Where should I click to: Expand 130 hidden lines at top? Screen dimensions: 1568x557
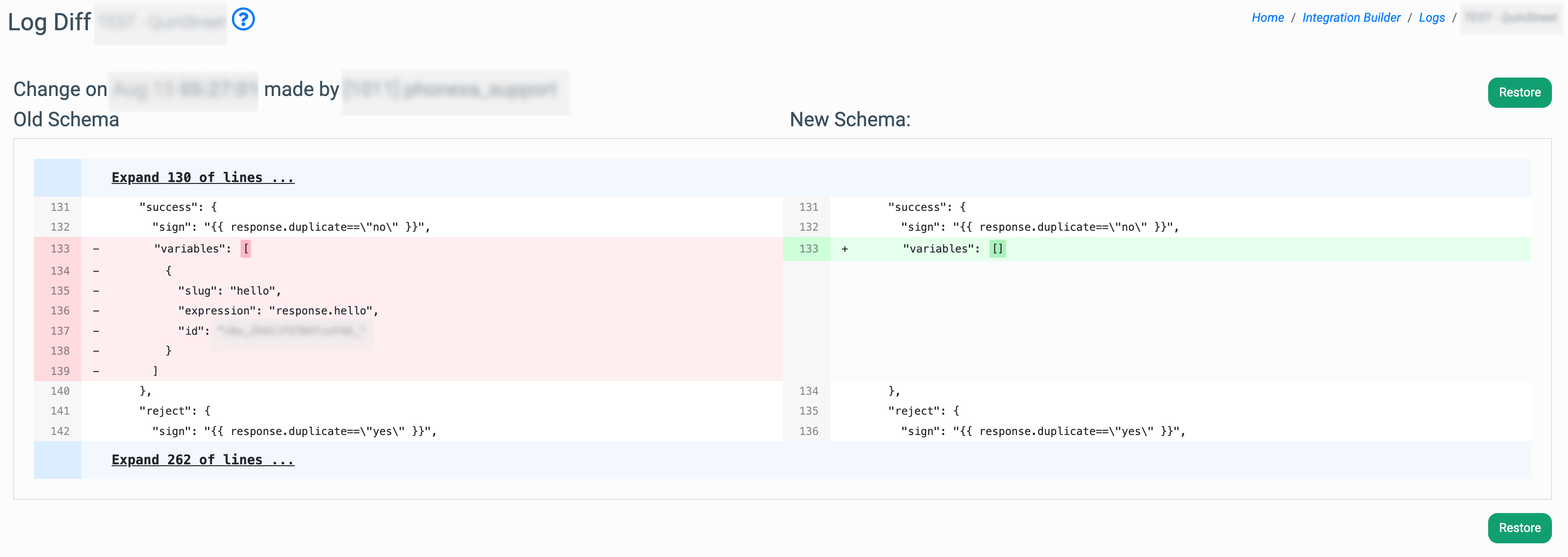[203, 178]
